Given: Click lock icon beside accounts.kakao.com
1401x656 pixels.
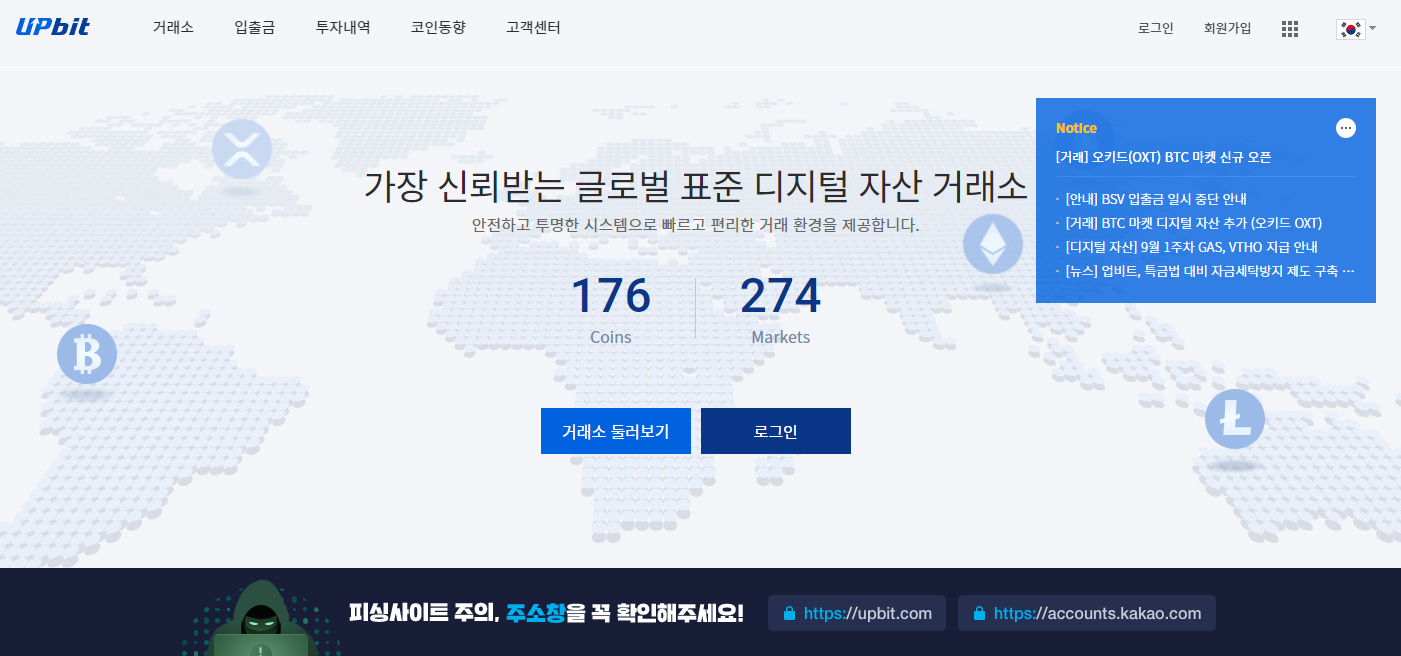Looking at the screenshot, I should pos(978,614).
